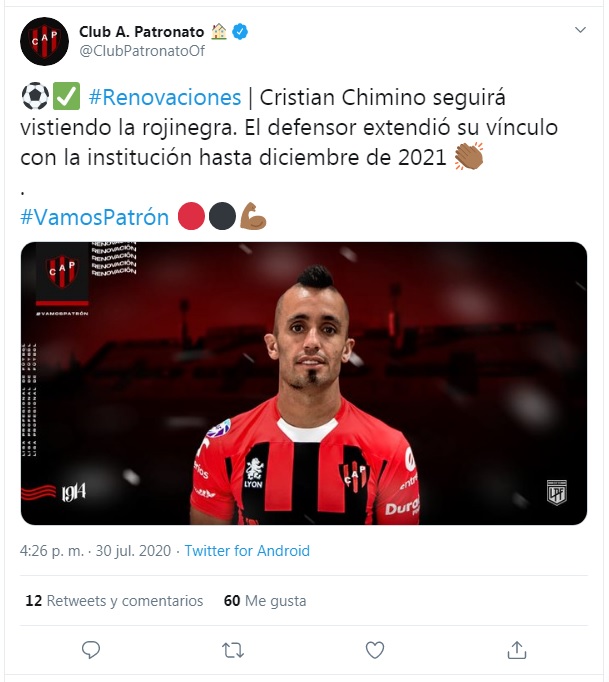This screenshot has height=682, width=609.
Task: Like the tweet with heart icon
Action: coord(375,650)
